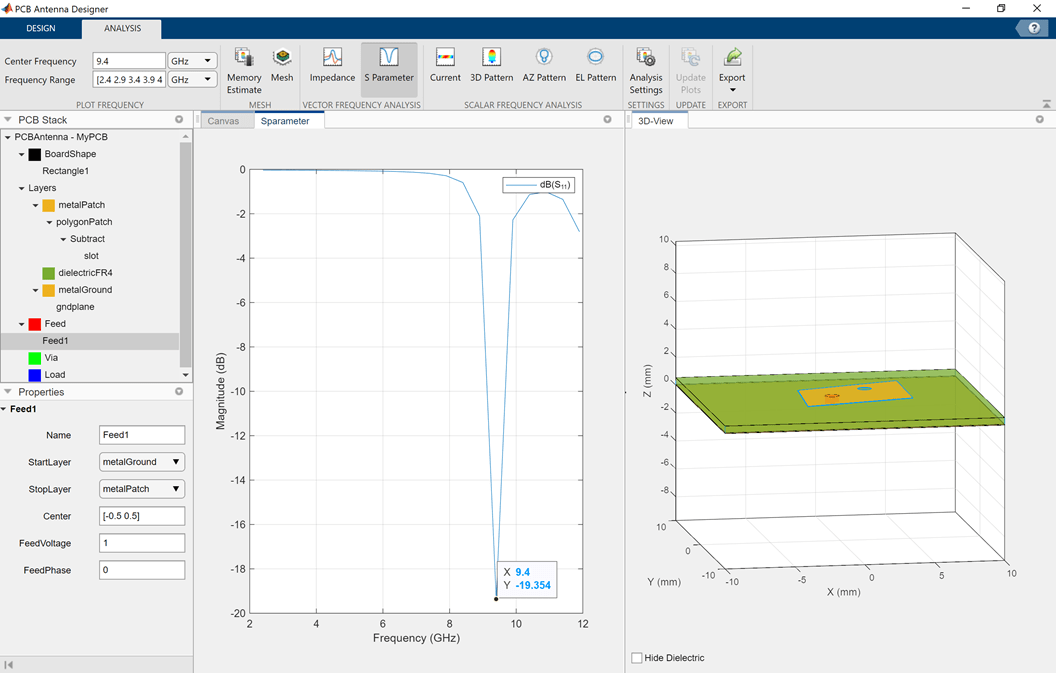Open the Center Frequency unit dropdown
The width and height of the screenshot is (1056, 673).
coord(192,61)
